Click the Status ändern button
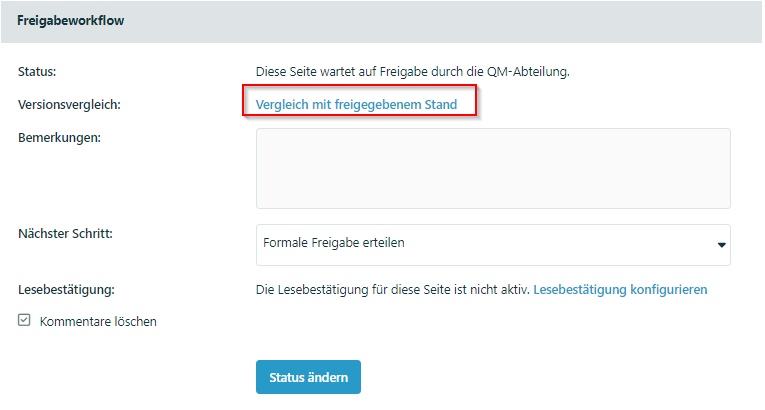 tap(308, 377)
